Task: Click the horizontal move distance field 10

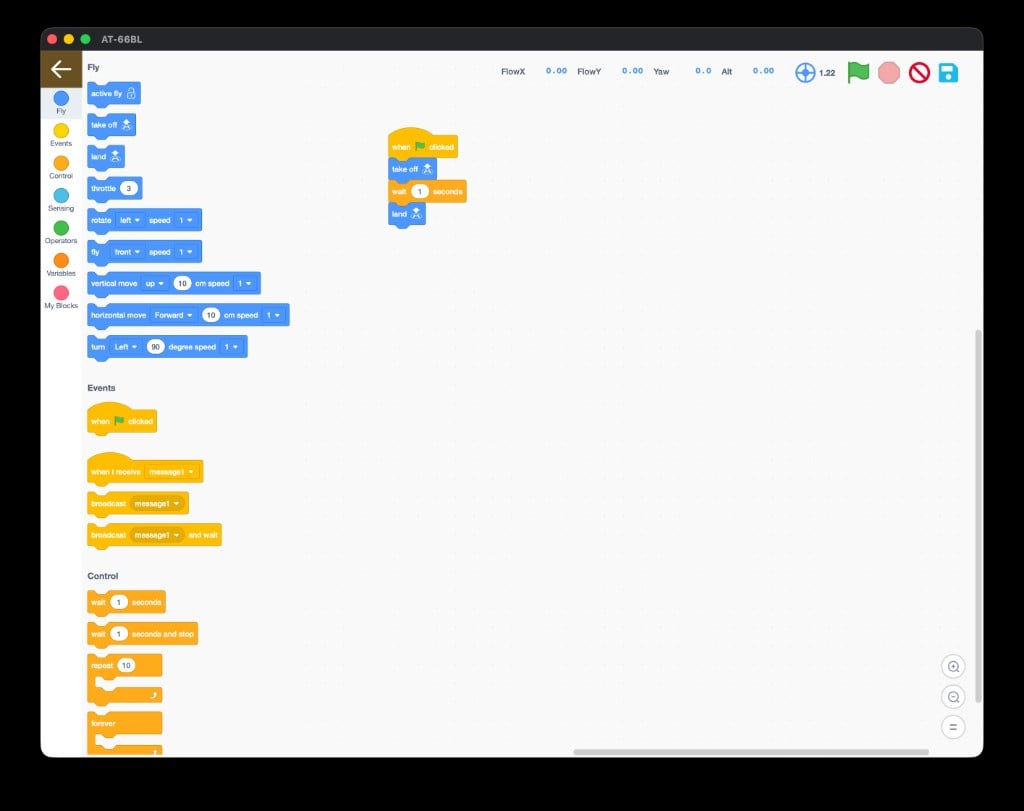Action: (x=210, y=315)
